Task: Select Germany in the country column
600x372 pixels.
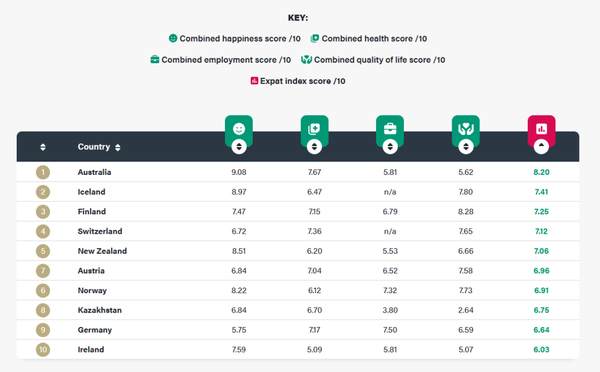Action: coord(95,330)
